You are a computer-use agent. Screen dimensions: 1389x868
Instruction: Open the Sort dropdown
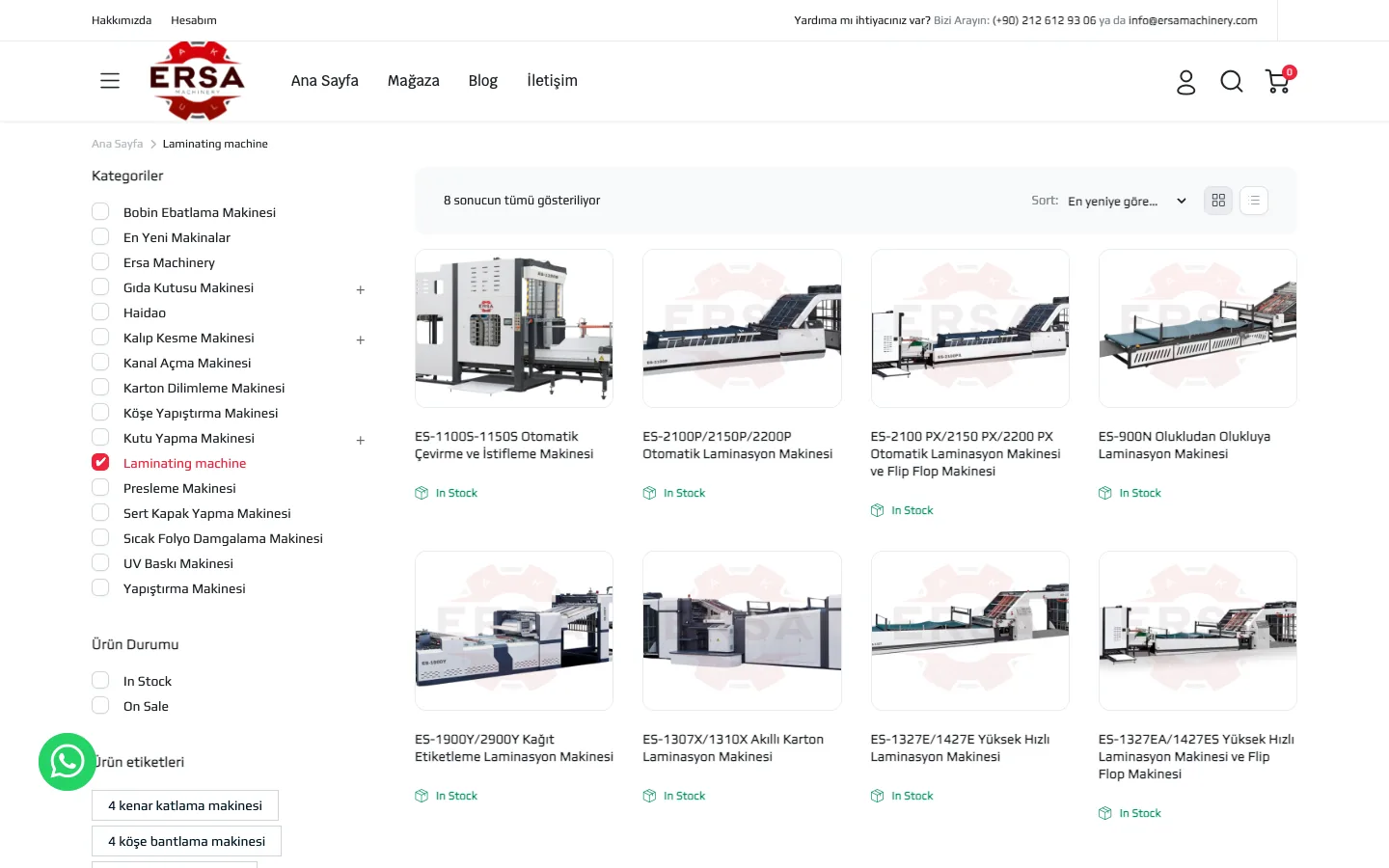1127,201
